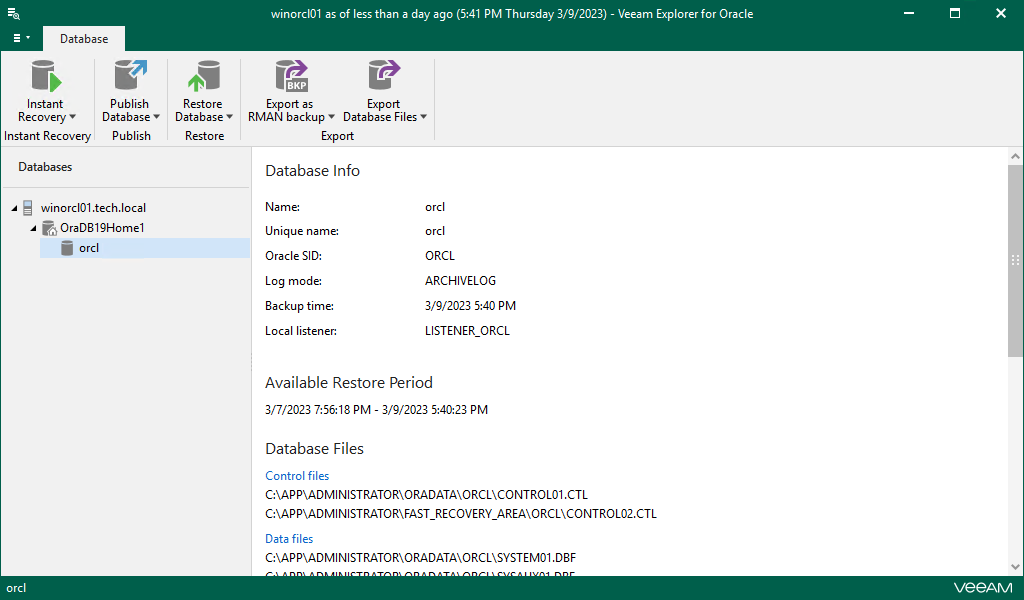This screenshot has height=600, width=1024.
Task: Click the Restore Database icon
Action: 203,77
